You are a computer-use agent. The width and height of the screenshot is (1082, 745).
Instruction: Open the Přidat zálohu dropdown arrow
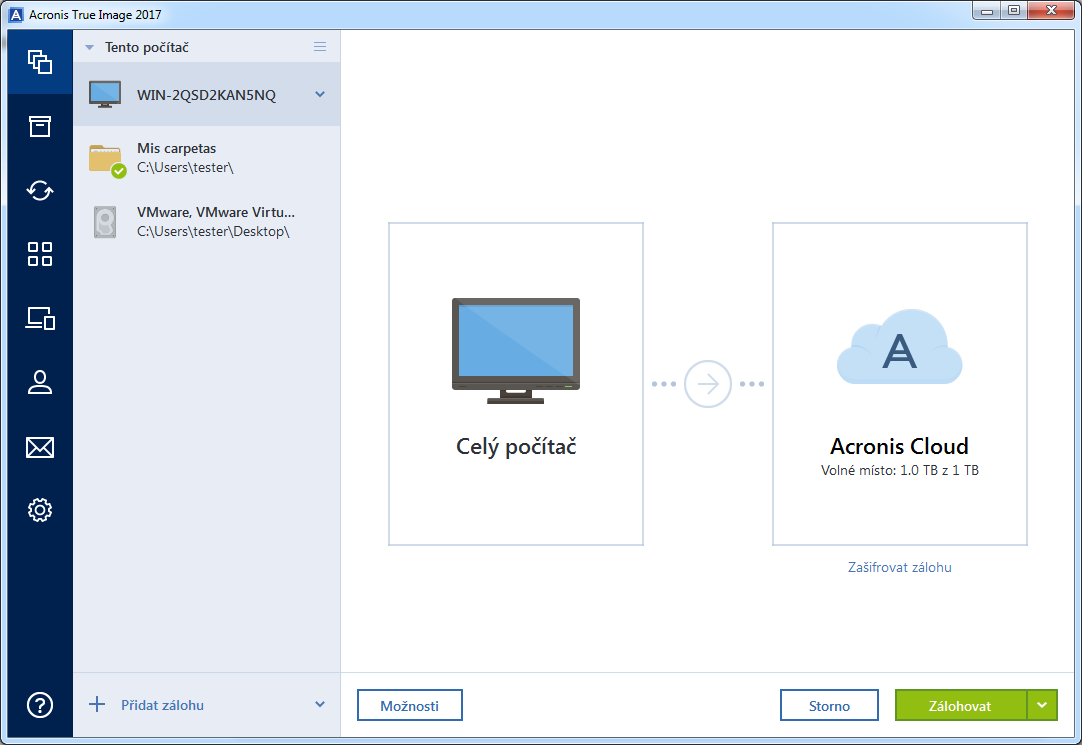(x=320, y=704)
